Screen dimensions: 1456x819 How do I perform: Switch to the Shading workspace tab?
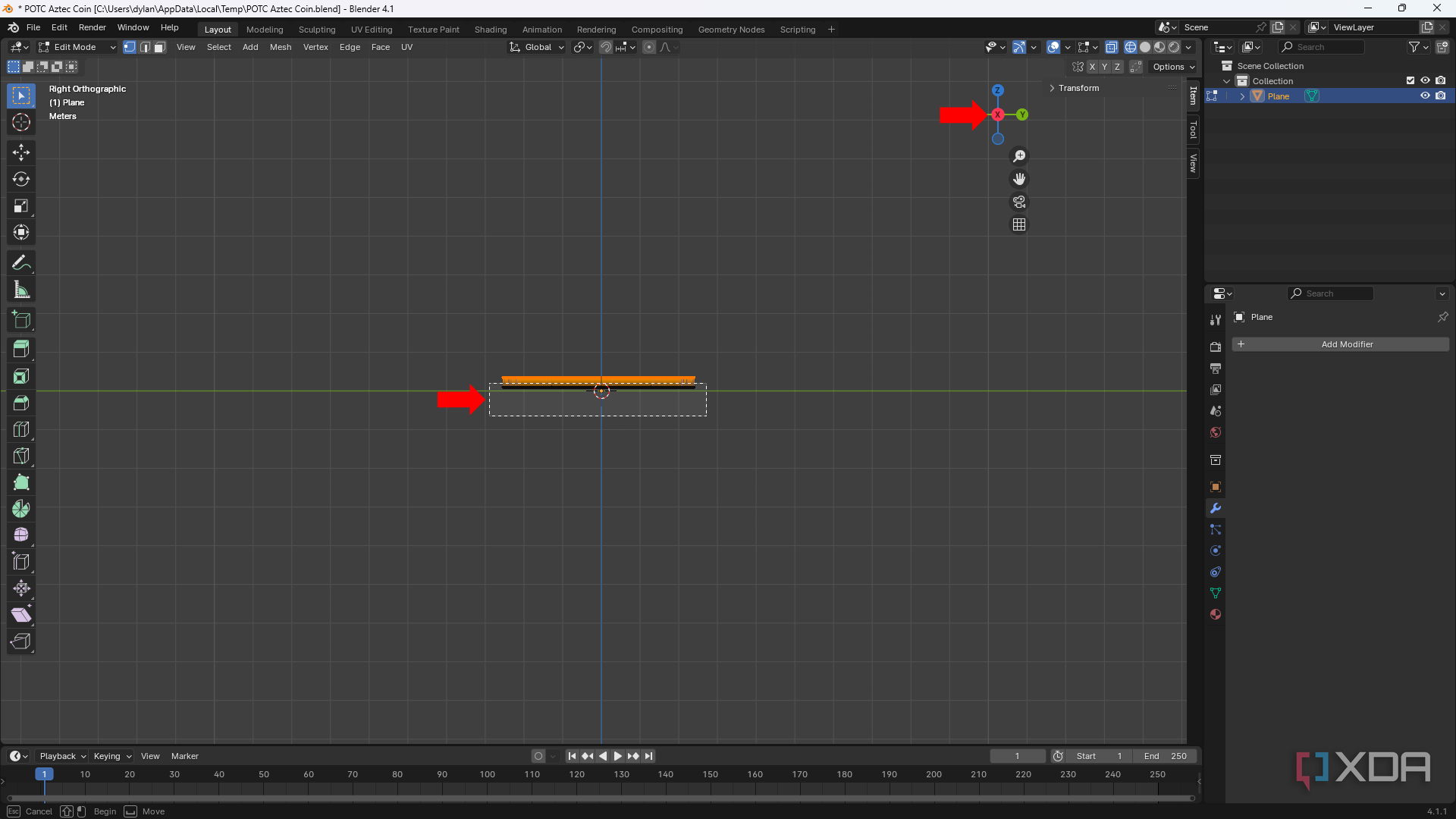[x=490, y=30]
